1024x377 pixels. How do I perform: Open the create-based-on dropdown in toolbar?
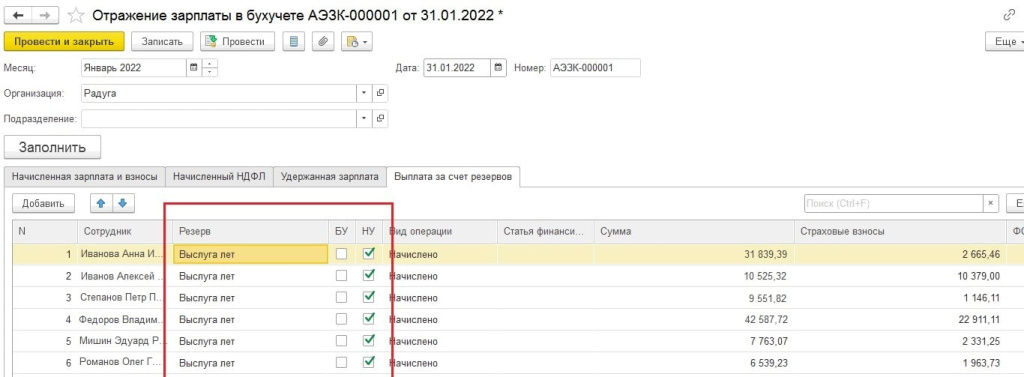357,42
